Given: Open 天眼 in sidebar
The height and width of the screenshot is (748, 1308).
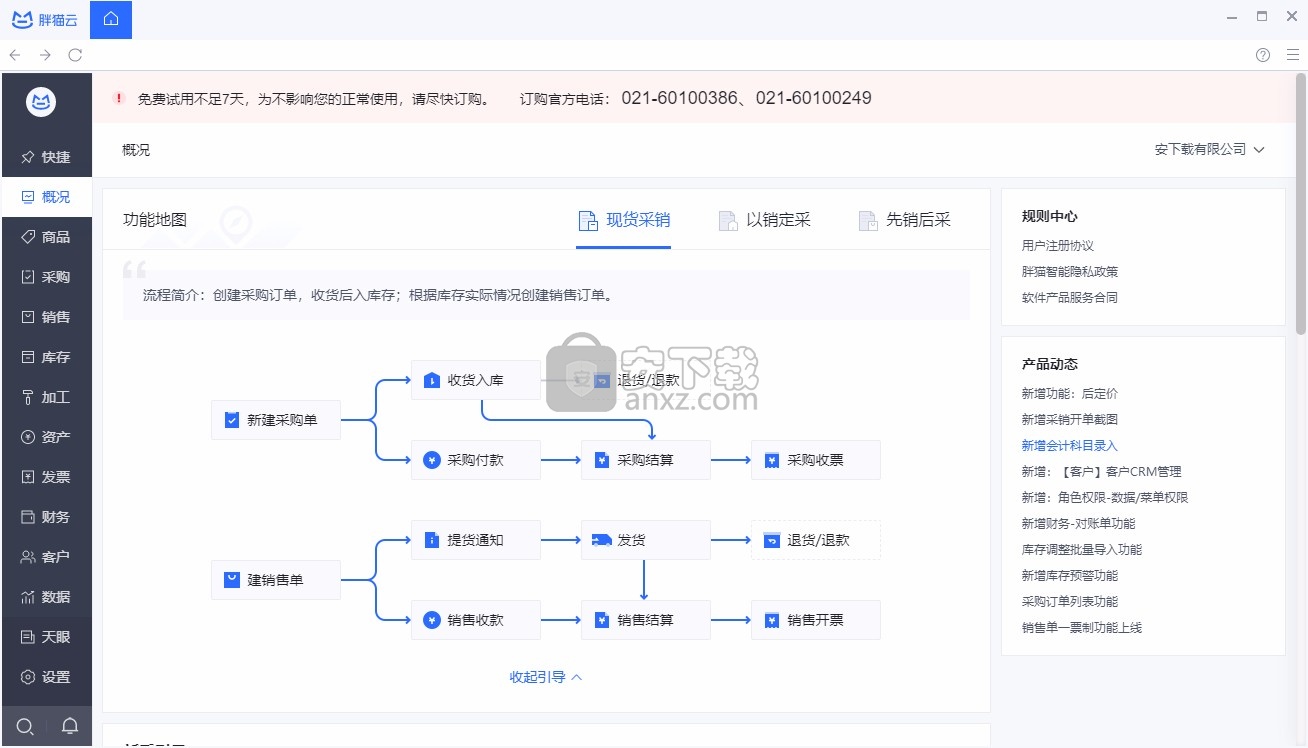Looking at the screenshot, I should (46, 637).
